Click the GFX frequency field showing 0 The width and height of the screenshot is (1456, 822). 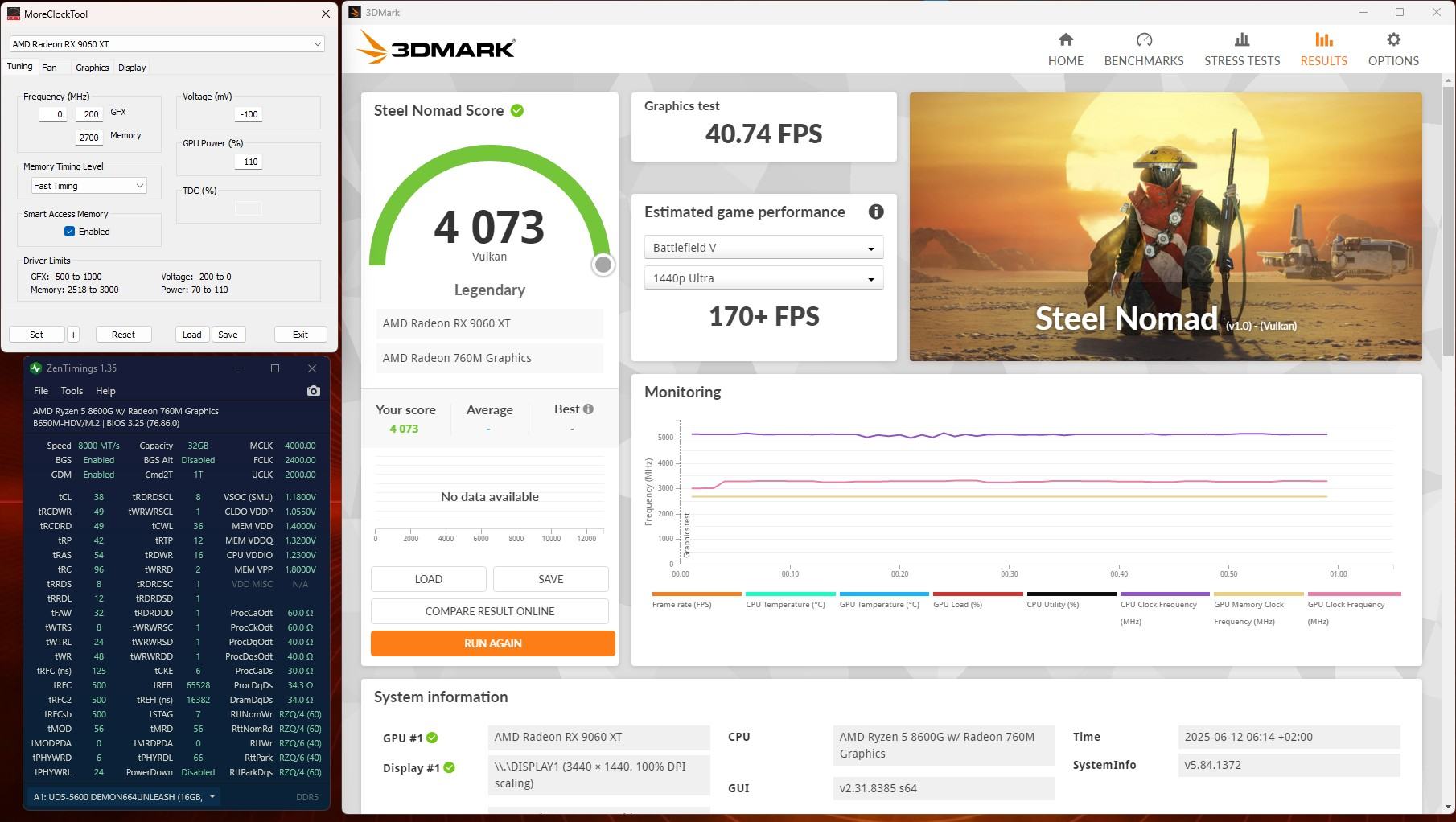click(x=53, y=114)
